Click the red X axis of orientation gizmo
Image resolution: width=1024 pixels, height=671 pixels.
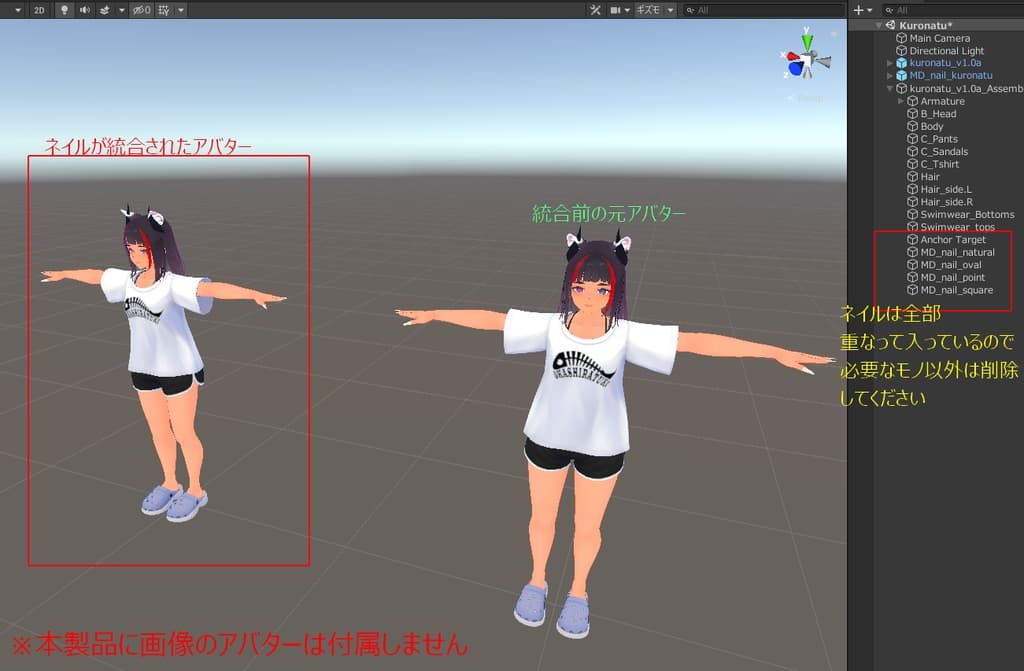(x=791, y=56)
